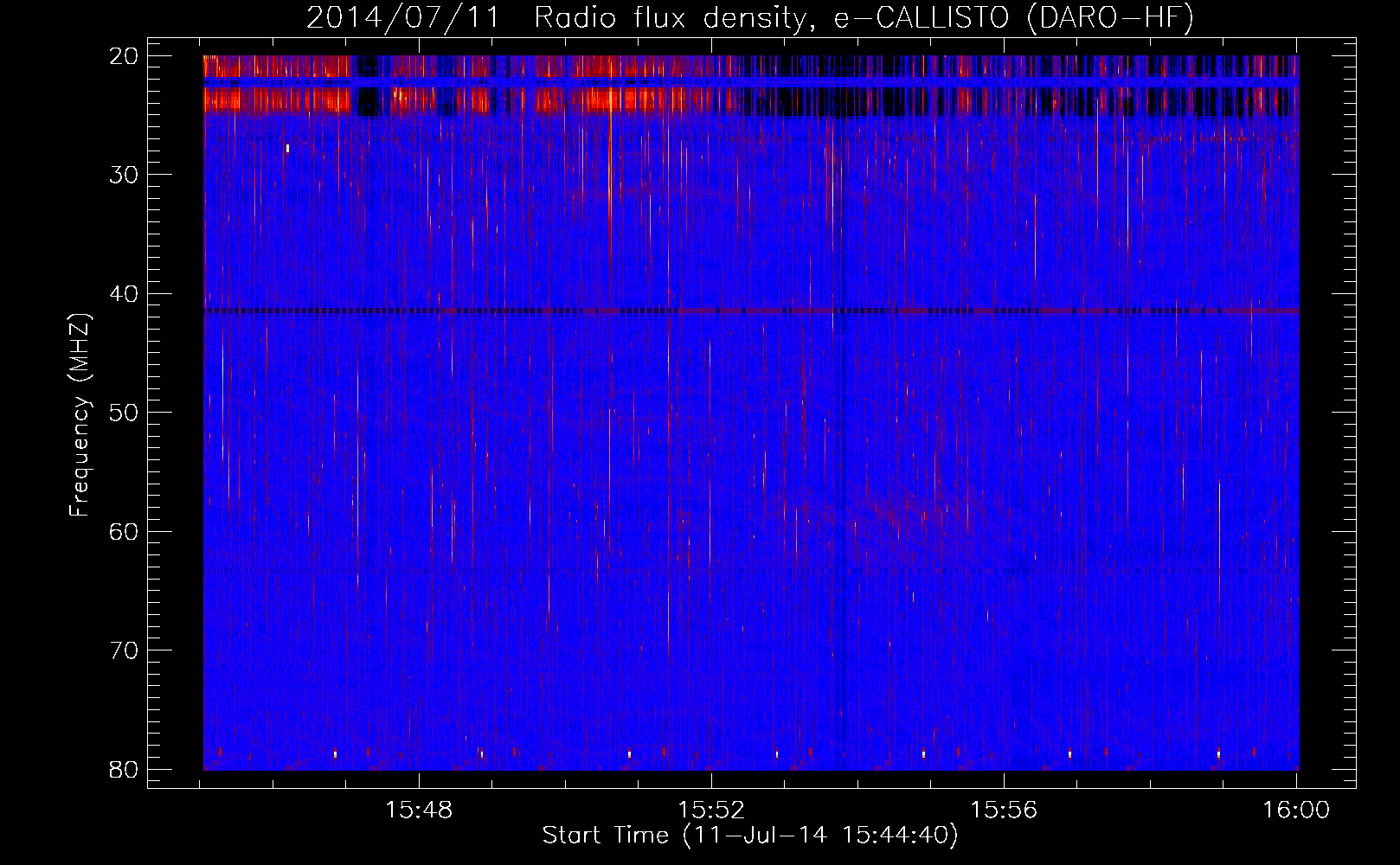Click the 'Start Time (11-Jul-14 15:44:40)' label

point(750,836)
